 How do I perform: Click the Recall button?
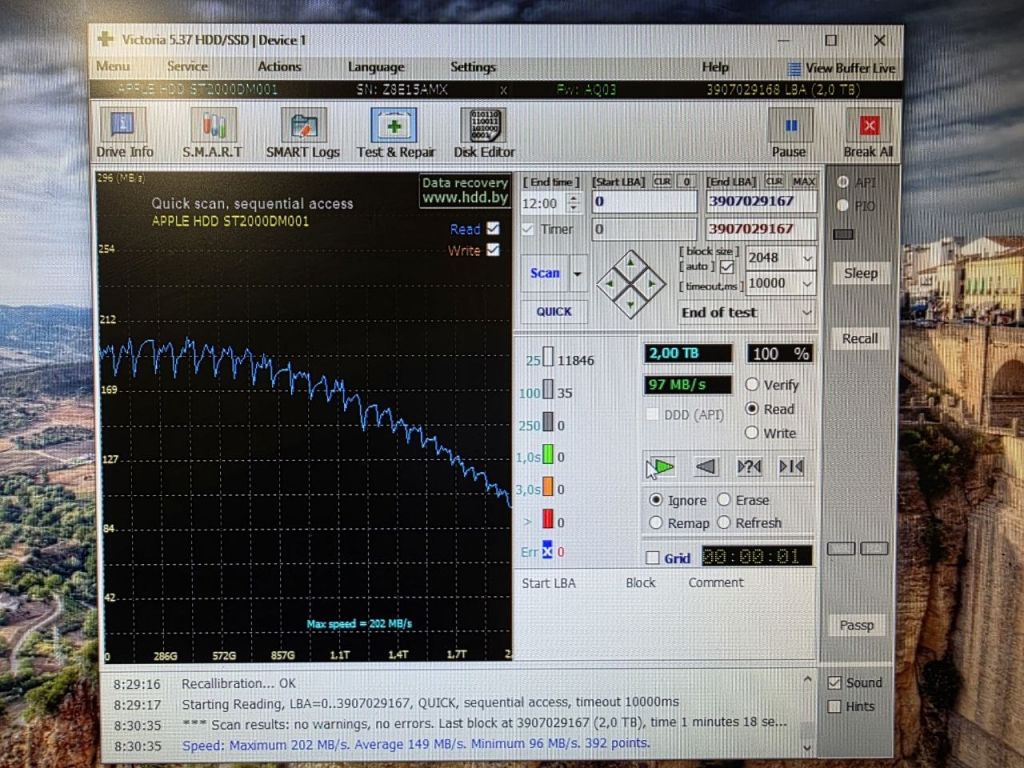pos(860,338)
